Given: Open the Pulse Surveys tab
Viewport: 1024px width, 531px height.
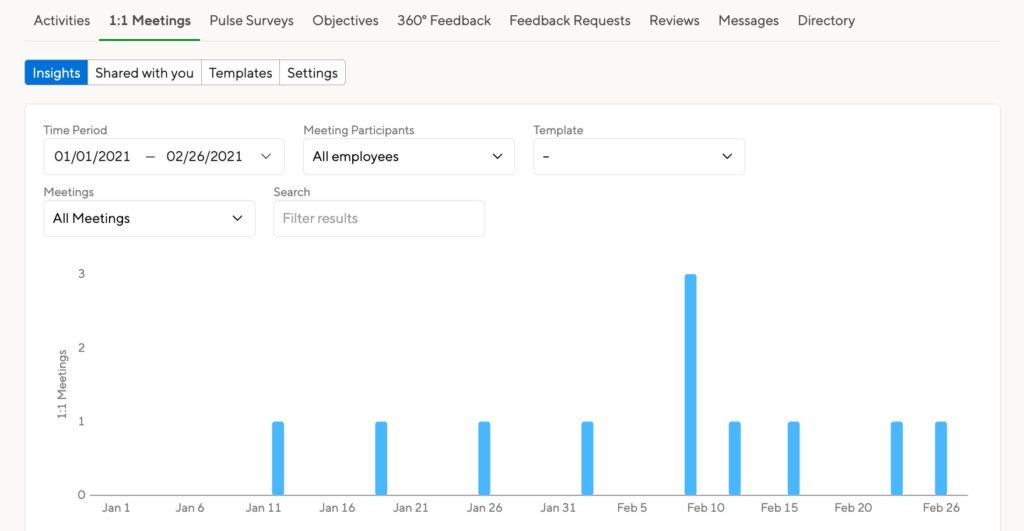Looking at the screenshot, I should point(251,20).
